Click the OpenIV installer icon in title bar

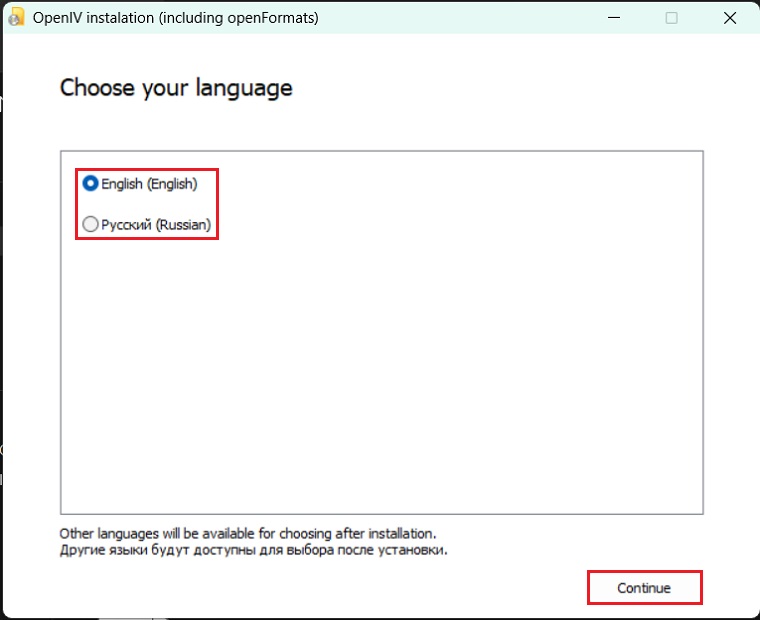click(16, 17)
